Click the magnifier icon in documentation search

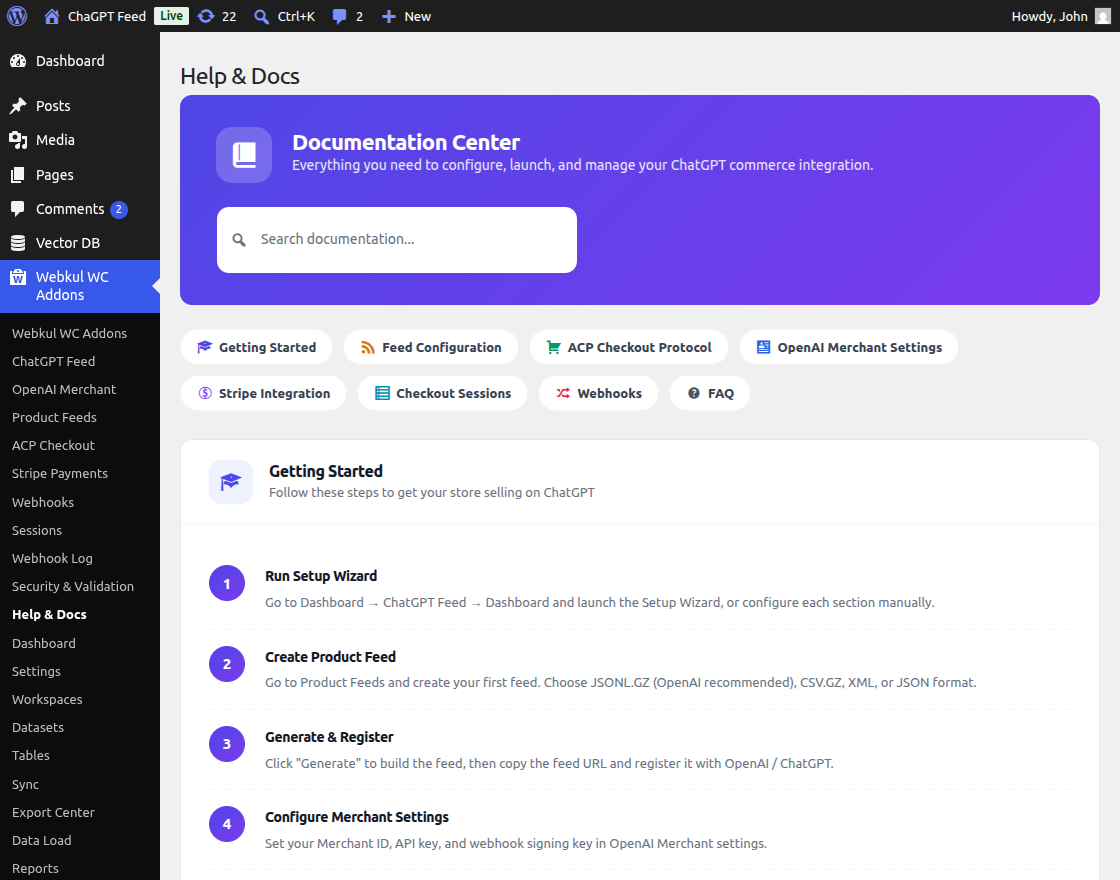point(239,240)
